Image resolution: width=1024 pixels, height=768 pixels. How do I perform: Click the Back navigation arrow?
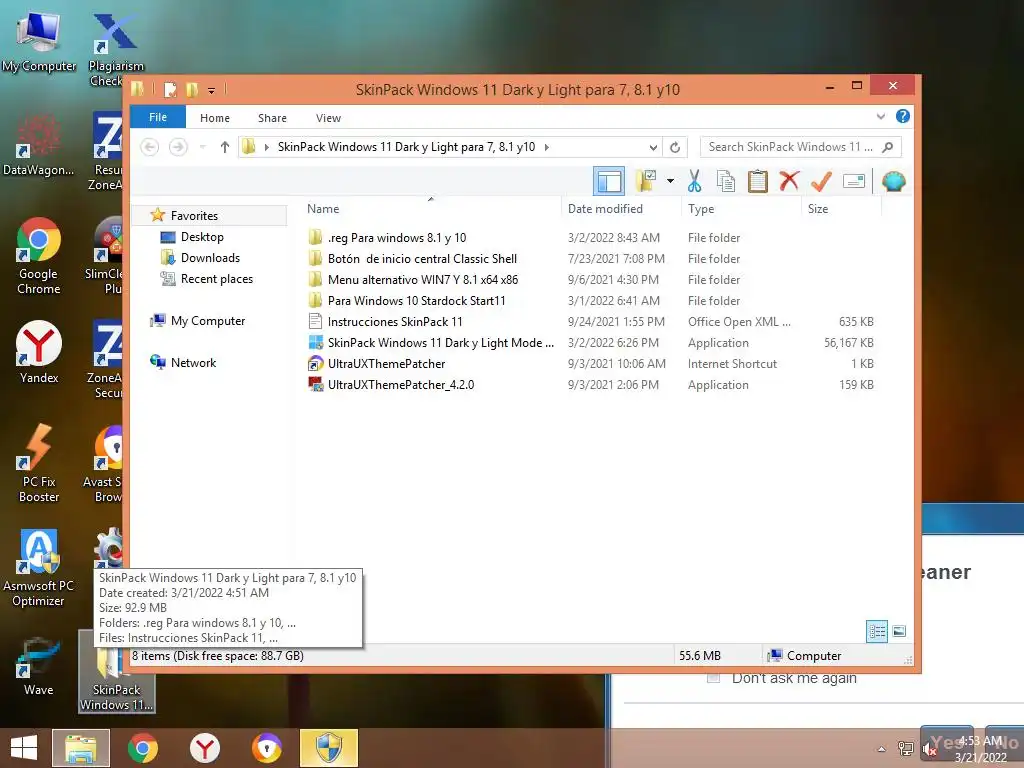(150, 147)
